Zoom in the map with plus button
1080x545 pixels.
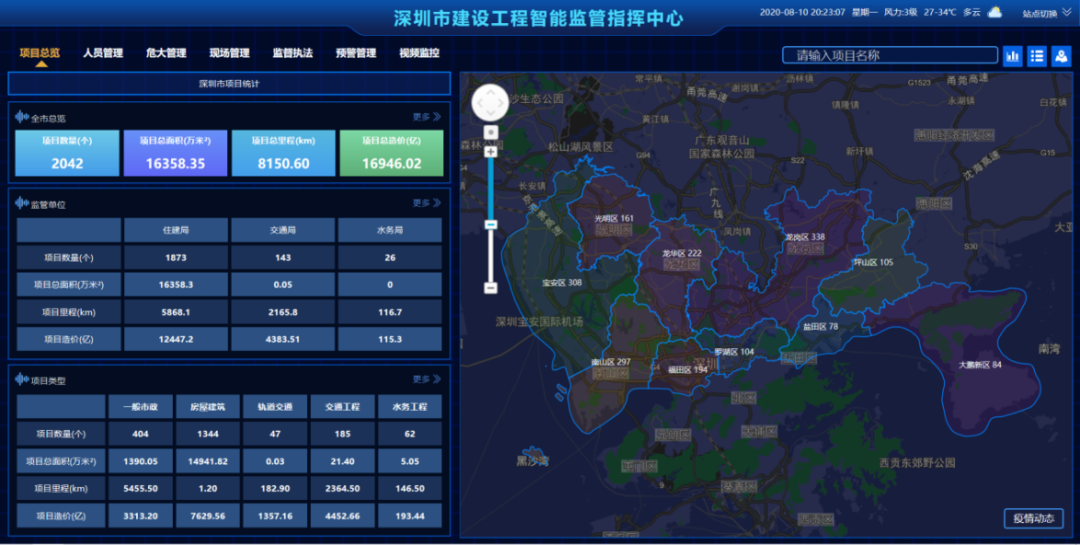(490, 152)
